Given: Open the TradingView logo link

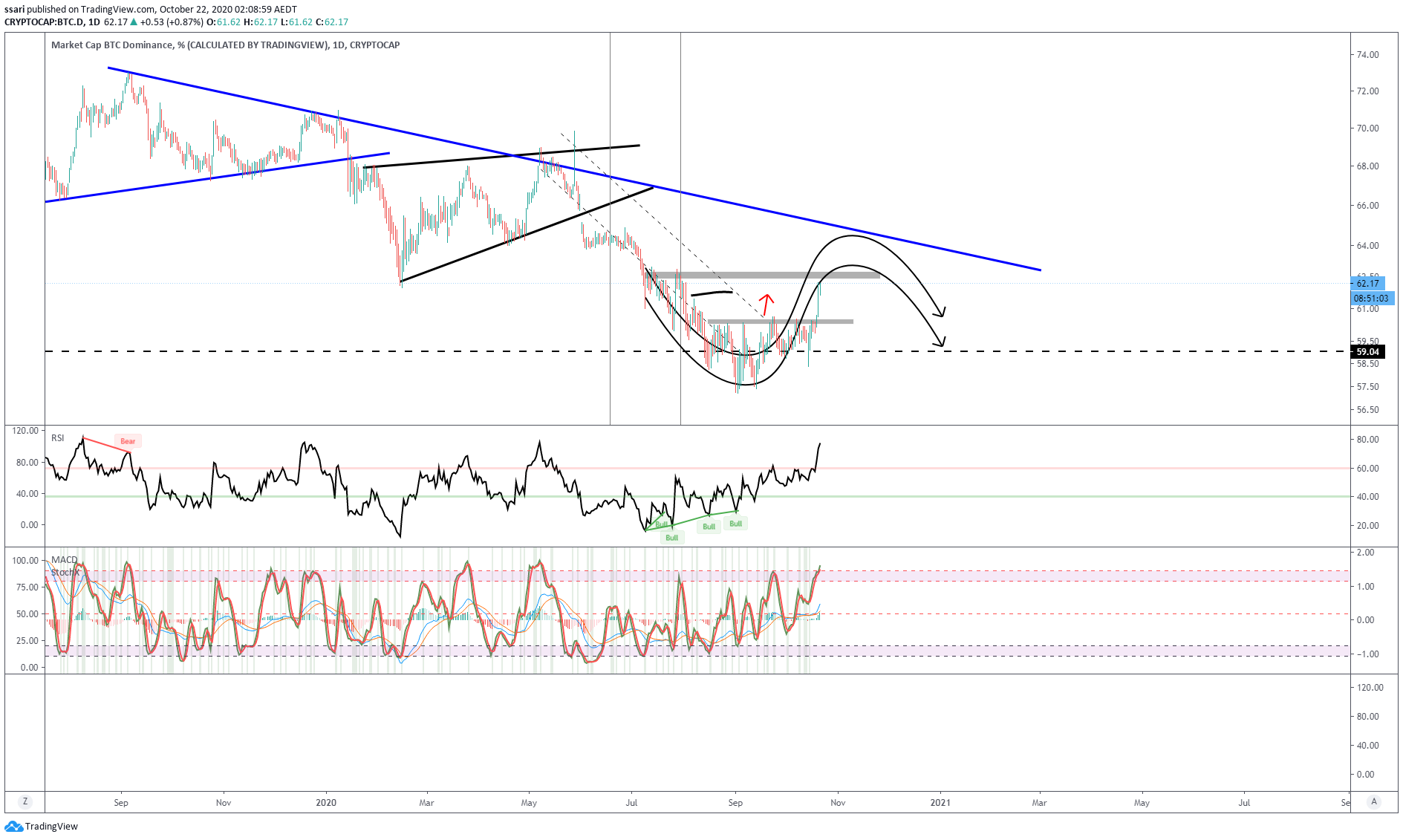Looking at the screenshot, I should [41, 826].
